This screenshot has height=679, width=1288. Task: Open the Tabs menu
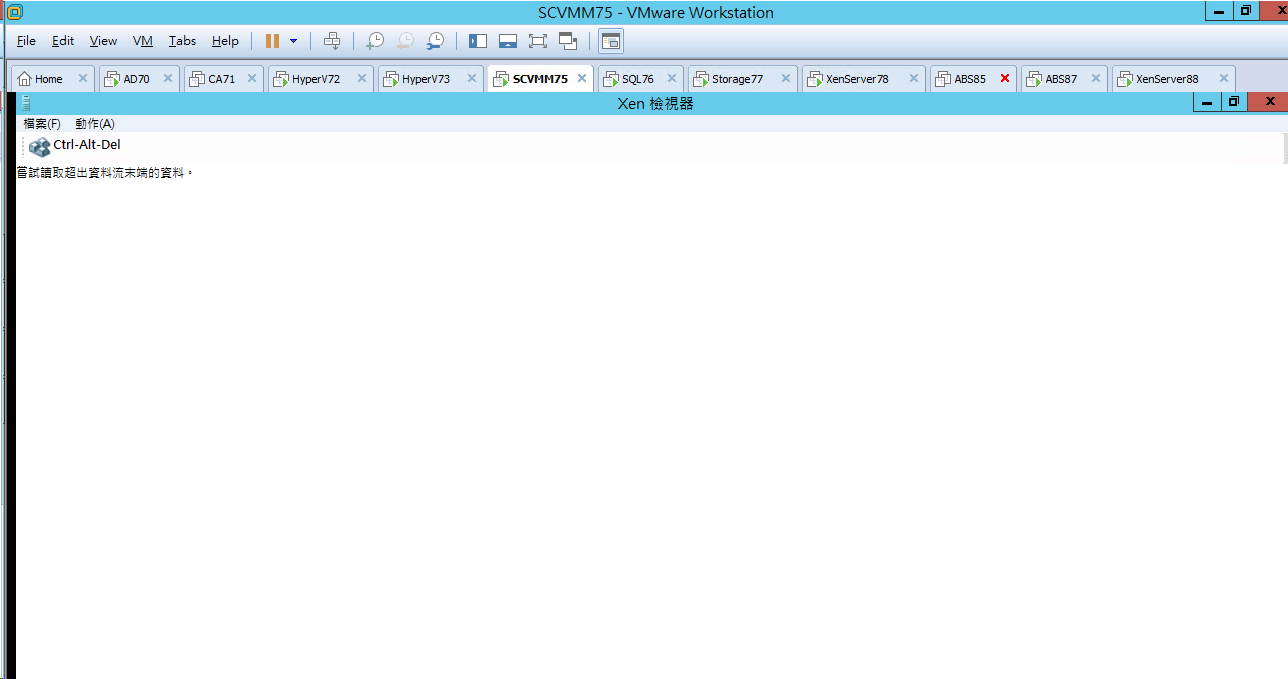click(x=182, y=41)
